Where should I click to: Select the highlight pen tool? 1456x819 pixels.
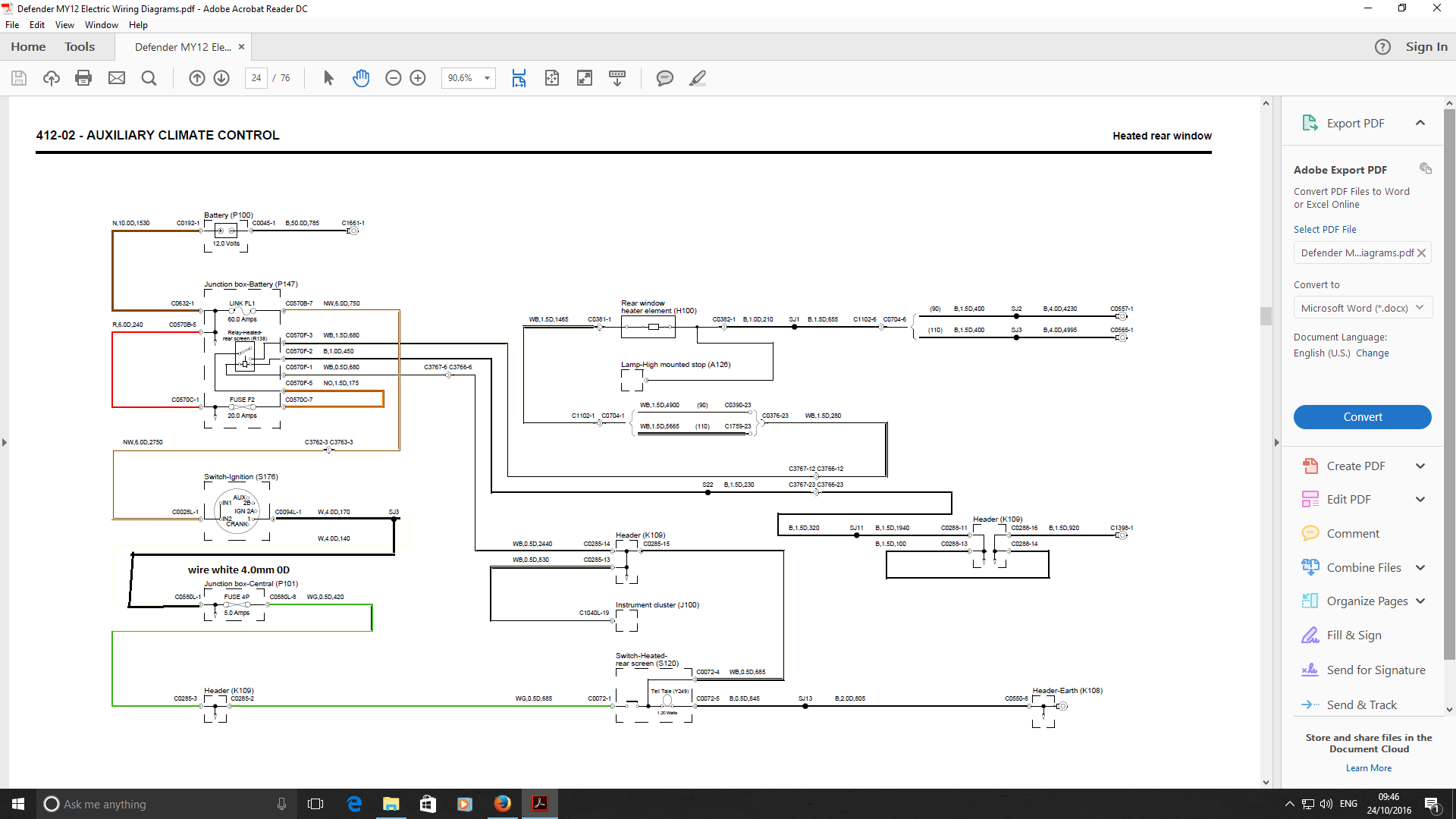(698, 78)
